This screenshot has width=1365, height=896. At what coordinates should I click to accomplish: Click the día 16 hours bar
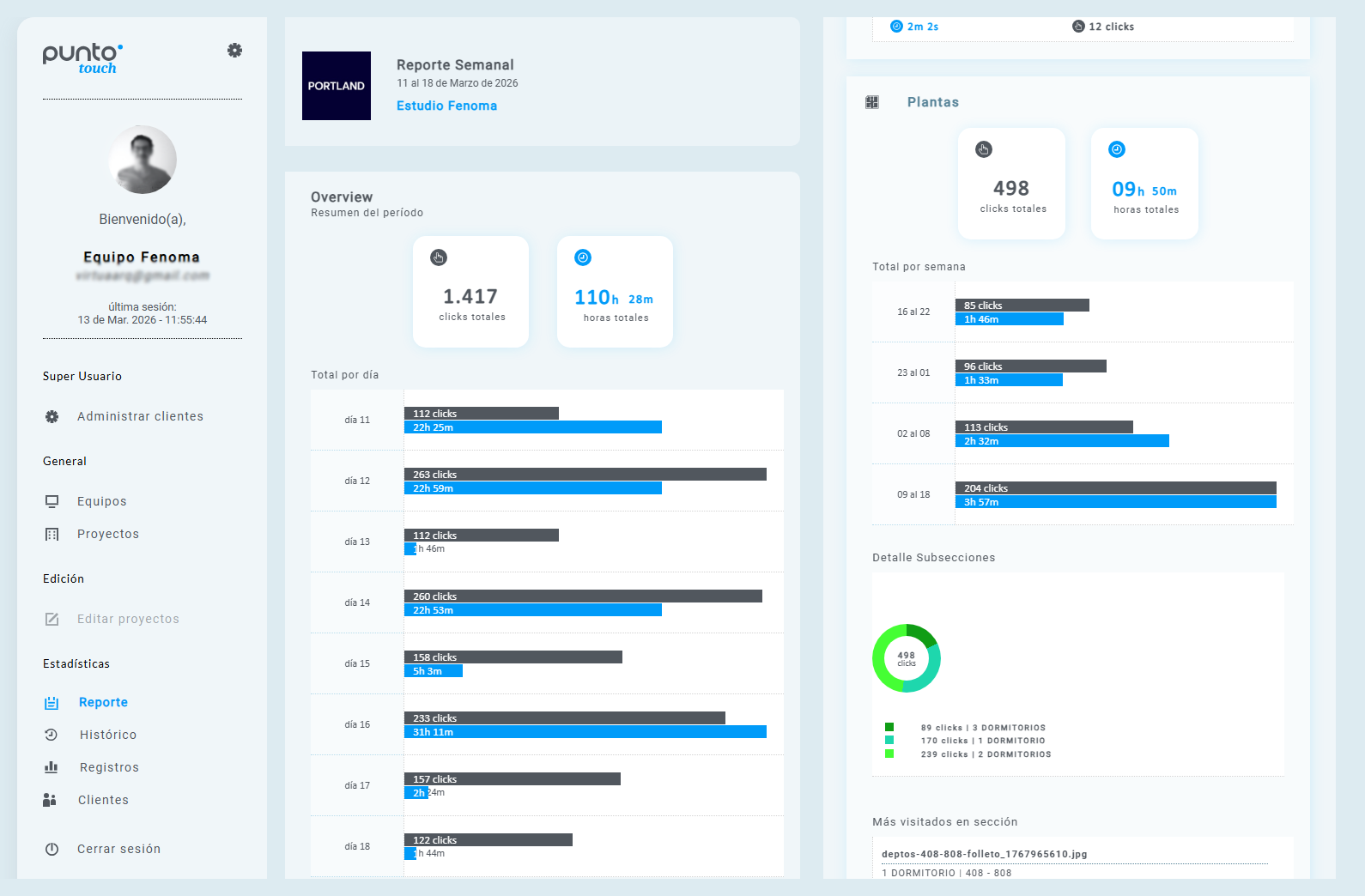click(x=585, y=732)
